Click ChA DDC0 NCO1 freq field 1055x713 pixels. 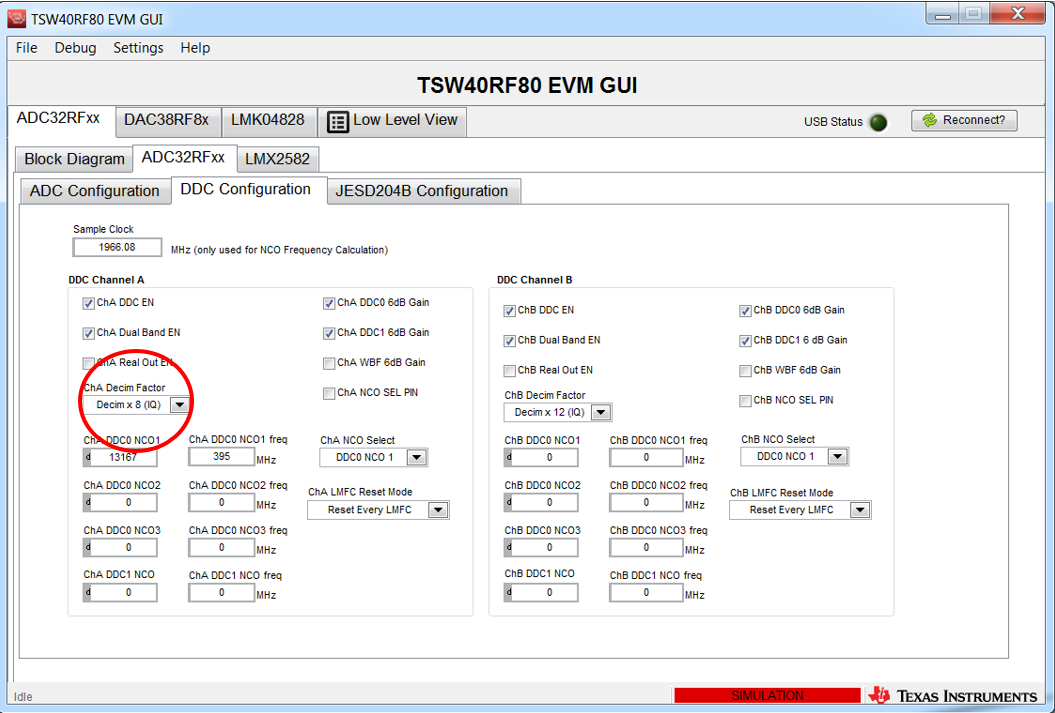pyautogui.click(x=221, y=457)
